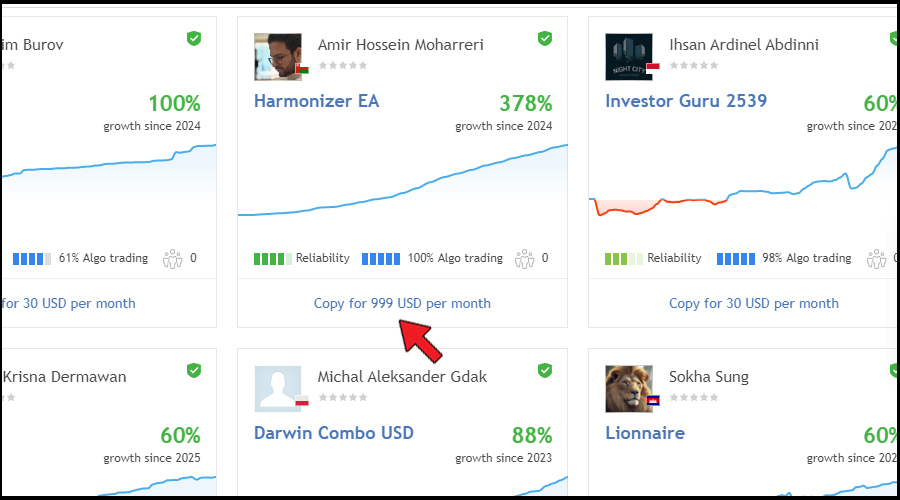Open the Darwin Combo USD signal
The image size is (900, 500).
point(333,433)
